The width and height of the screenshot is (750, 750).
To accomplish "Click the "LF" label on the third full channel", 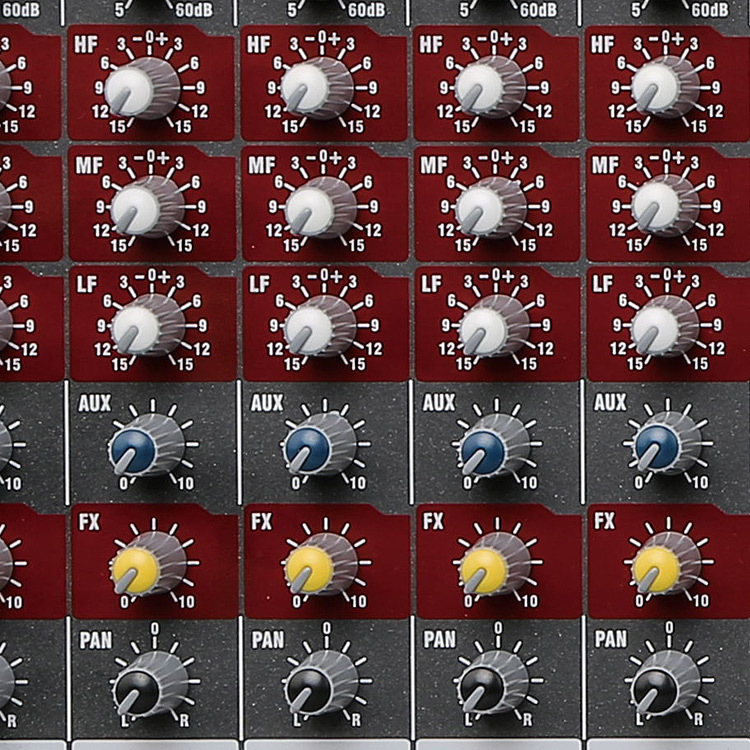I will click(431, 284).
